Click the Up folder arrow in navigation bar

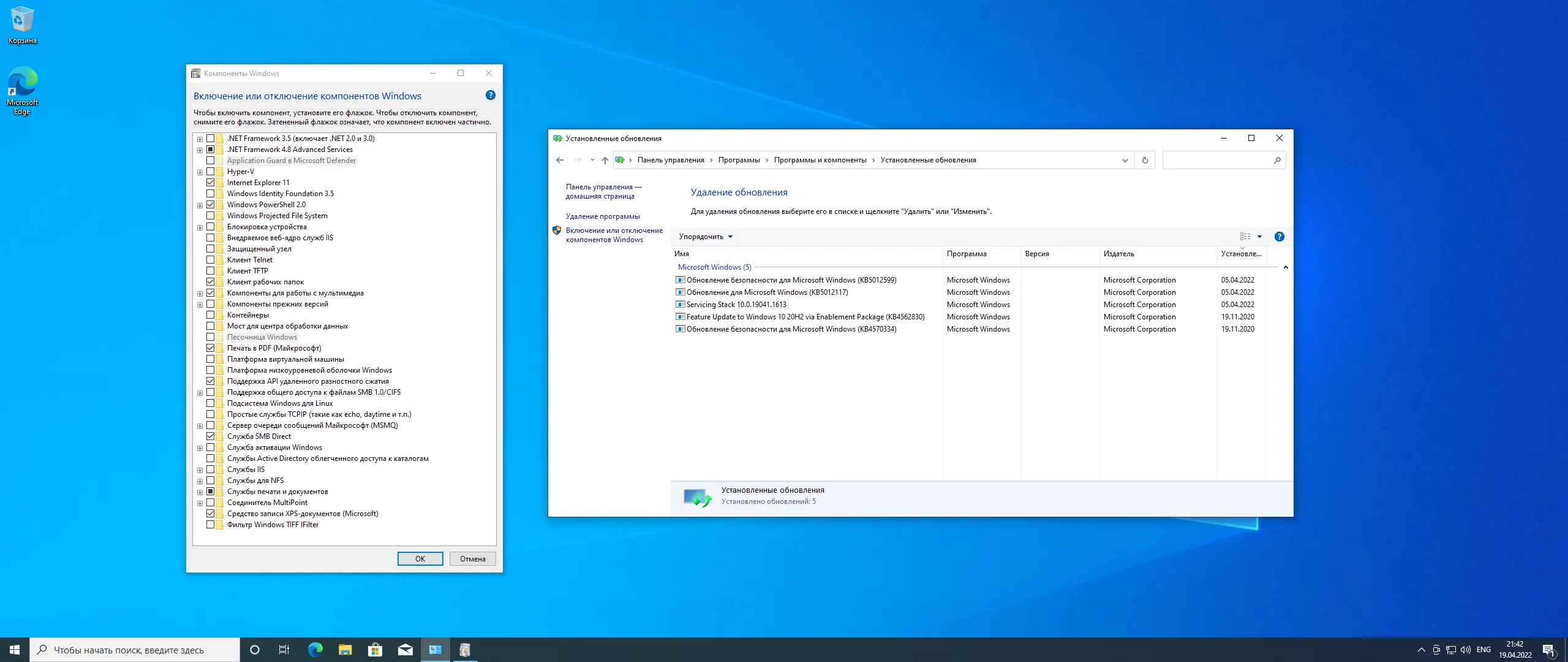pos(605,160)
